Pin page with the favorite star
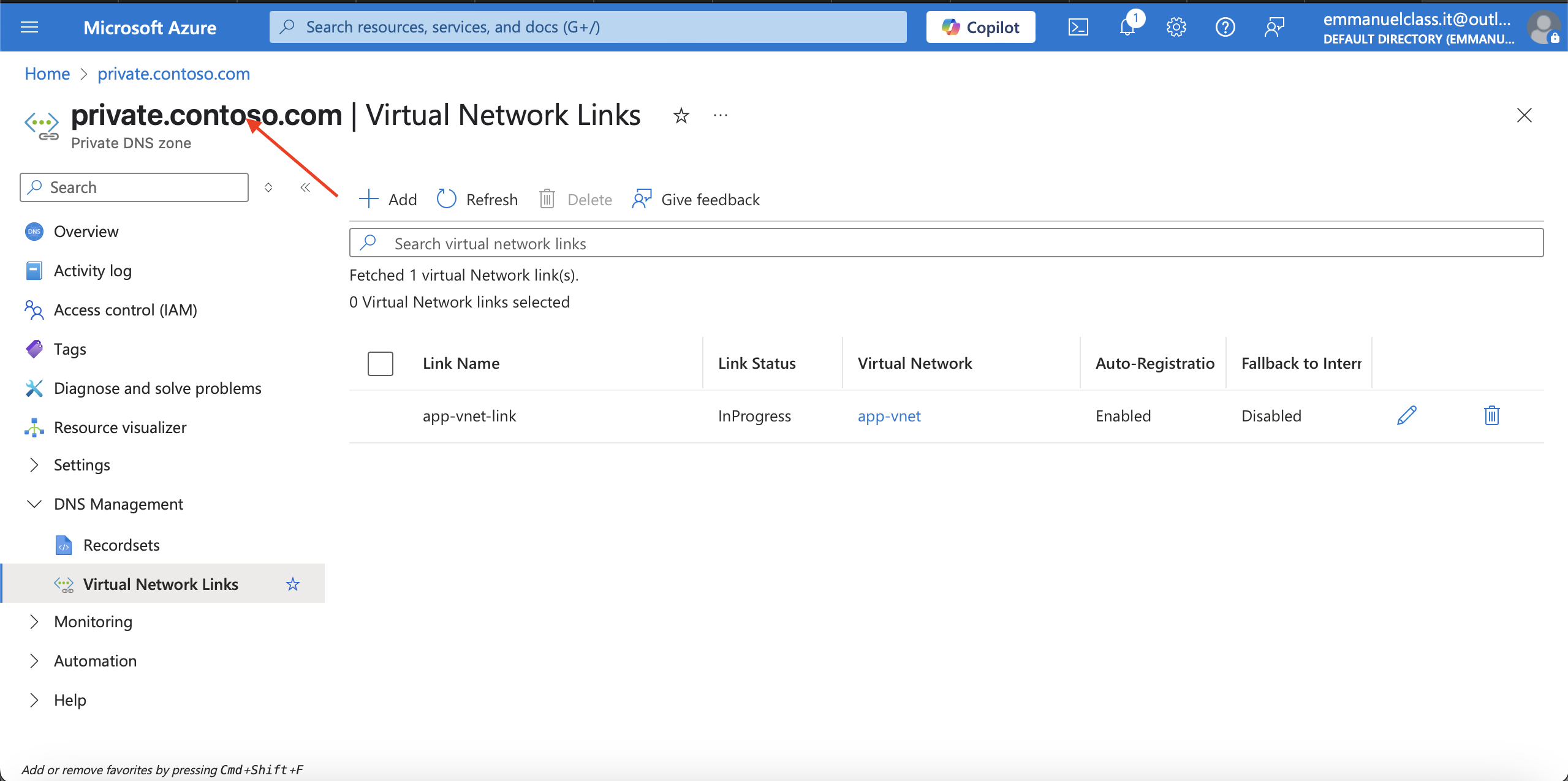 pos(681,115)
